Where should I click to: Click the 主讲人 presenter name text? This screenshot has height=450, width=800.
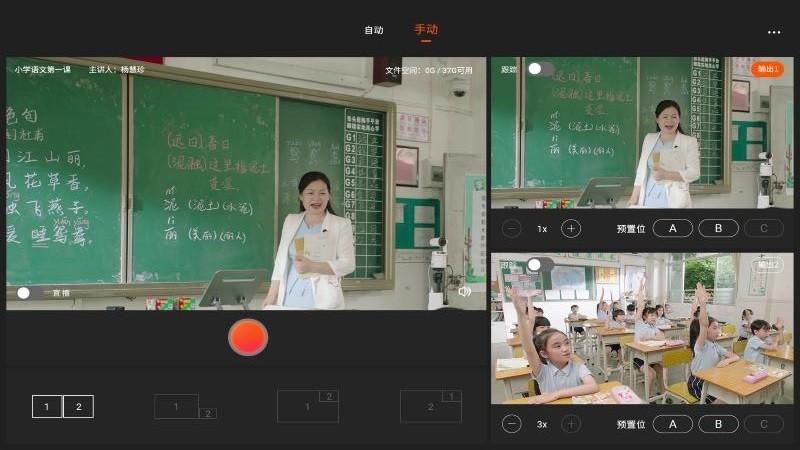click(x=116, y=69)
